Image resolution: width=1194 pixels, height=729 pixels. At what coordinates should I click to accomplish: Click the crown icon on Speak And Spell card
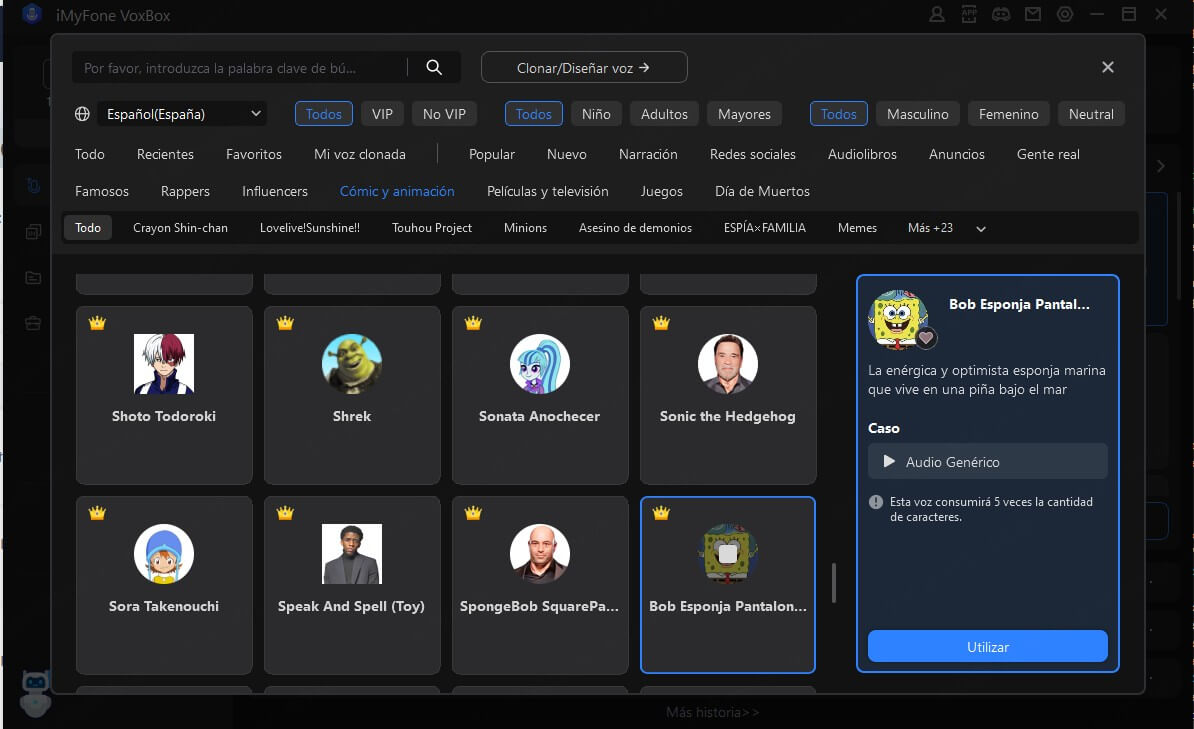pos(285,513)
